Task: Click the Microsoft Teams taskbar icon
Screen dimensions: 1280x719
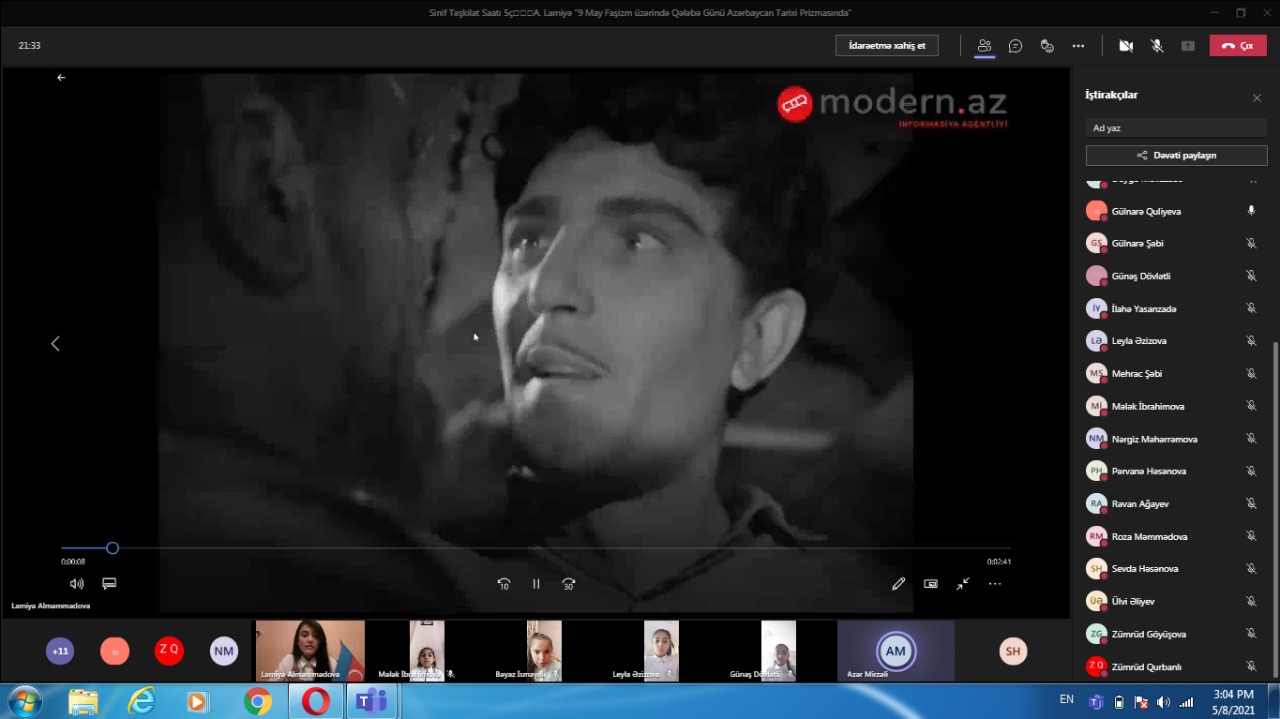Action: [373, 702]
